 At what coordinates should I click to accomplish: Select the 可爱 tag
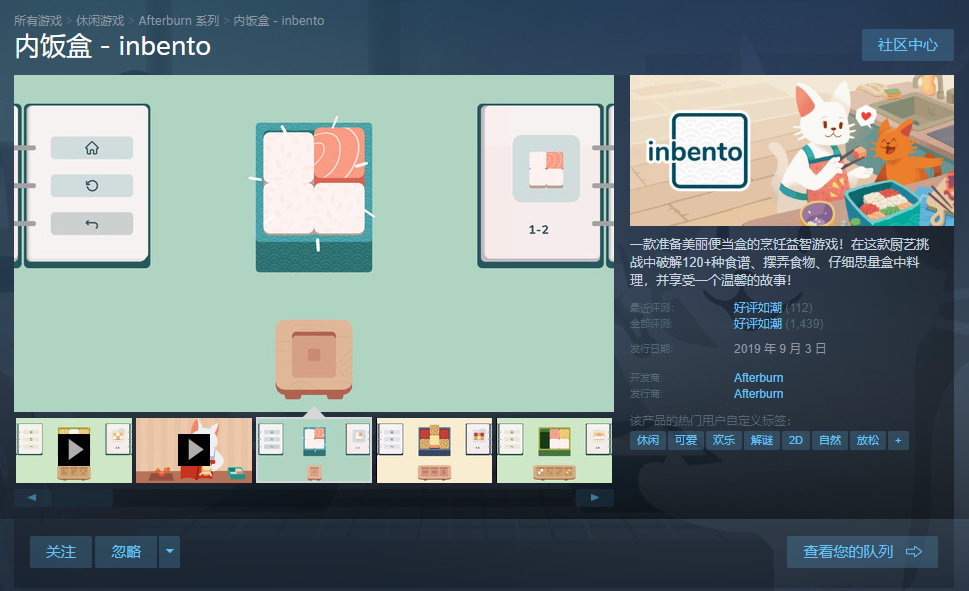coord(686,440)
